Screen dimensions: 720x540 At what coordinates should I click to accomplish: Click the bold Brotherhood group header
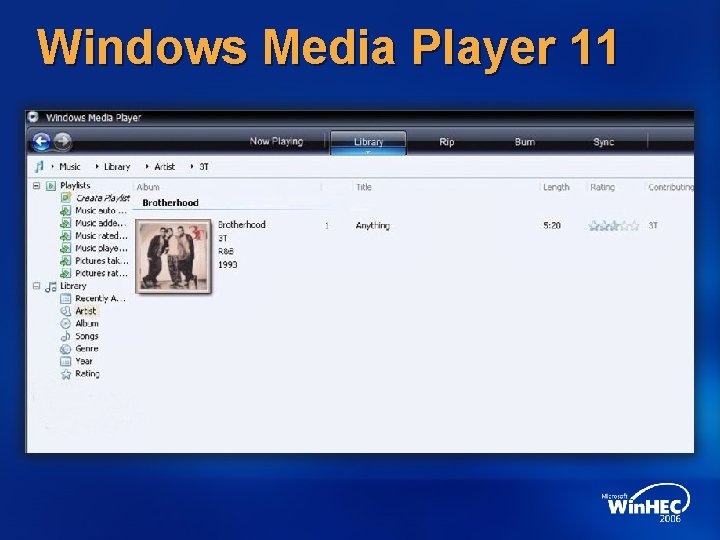tap(170, 202)
